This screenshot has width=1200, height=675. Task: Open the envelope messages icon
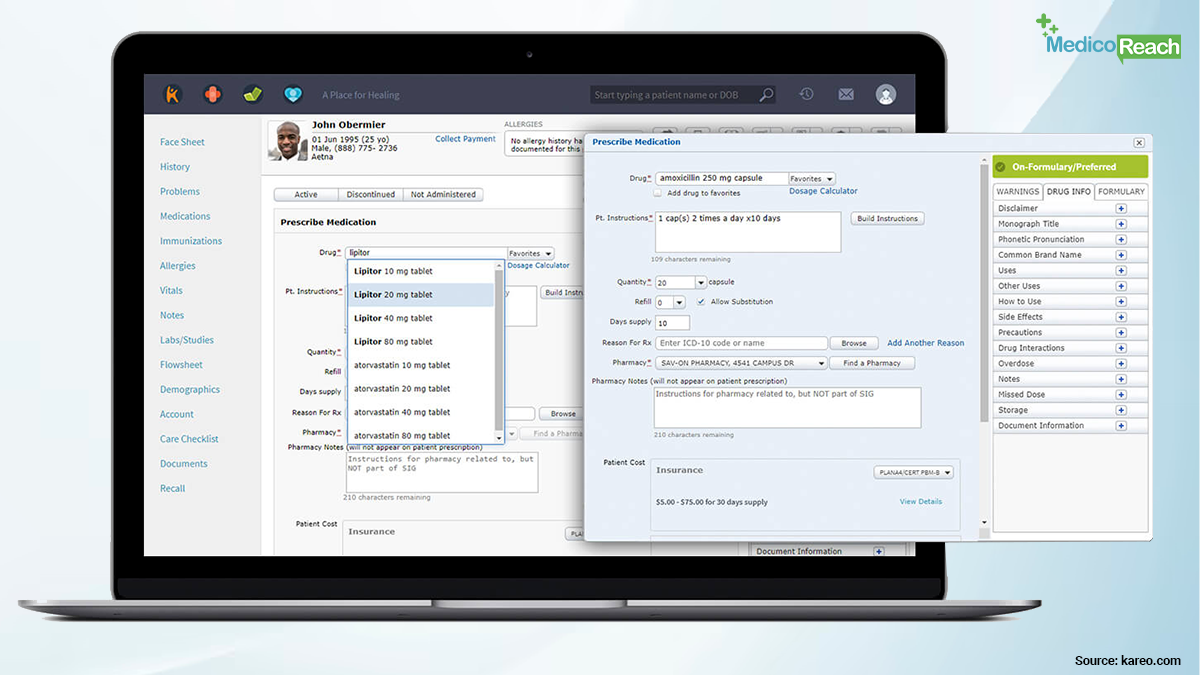(x=846, y=95)
